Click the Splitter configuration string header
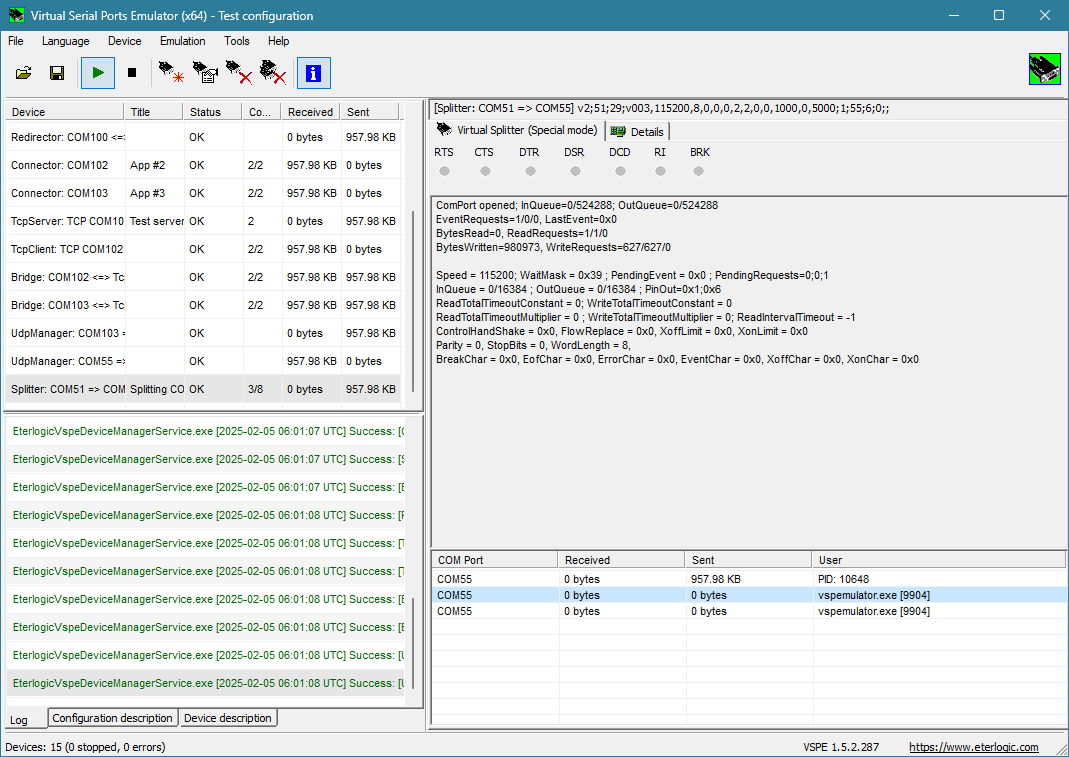 661,108
